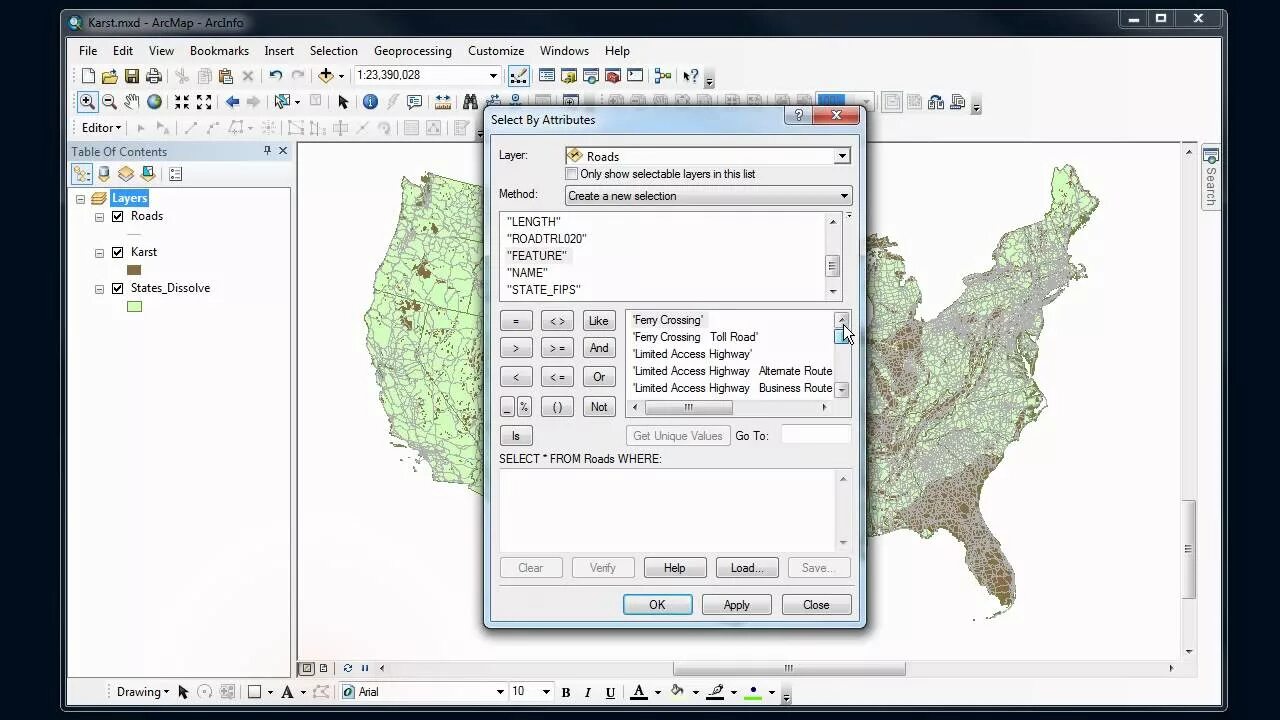Switch TOC to List By Source

pyautogui.click(x=104, y=174)
